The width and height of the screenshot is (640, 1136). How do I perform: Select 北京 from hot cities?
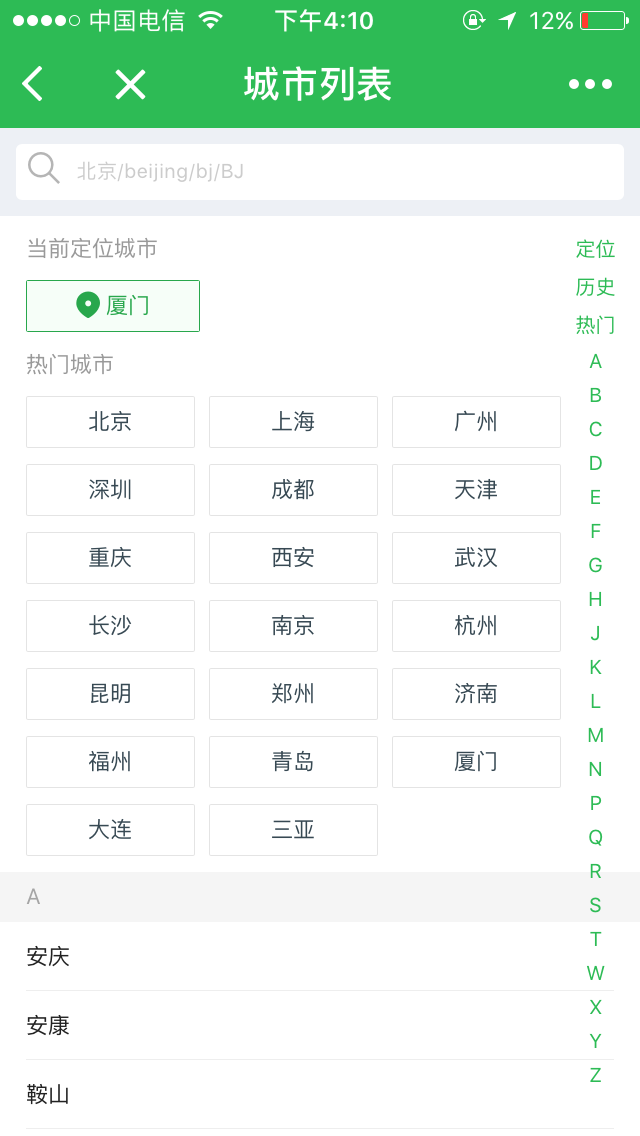pyautogui.click(x=110, y=422)
